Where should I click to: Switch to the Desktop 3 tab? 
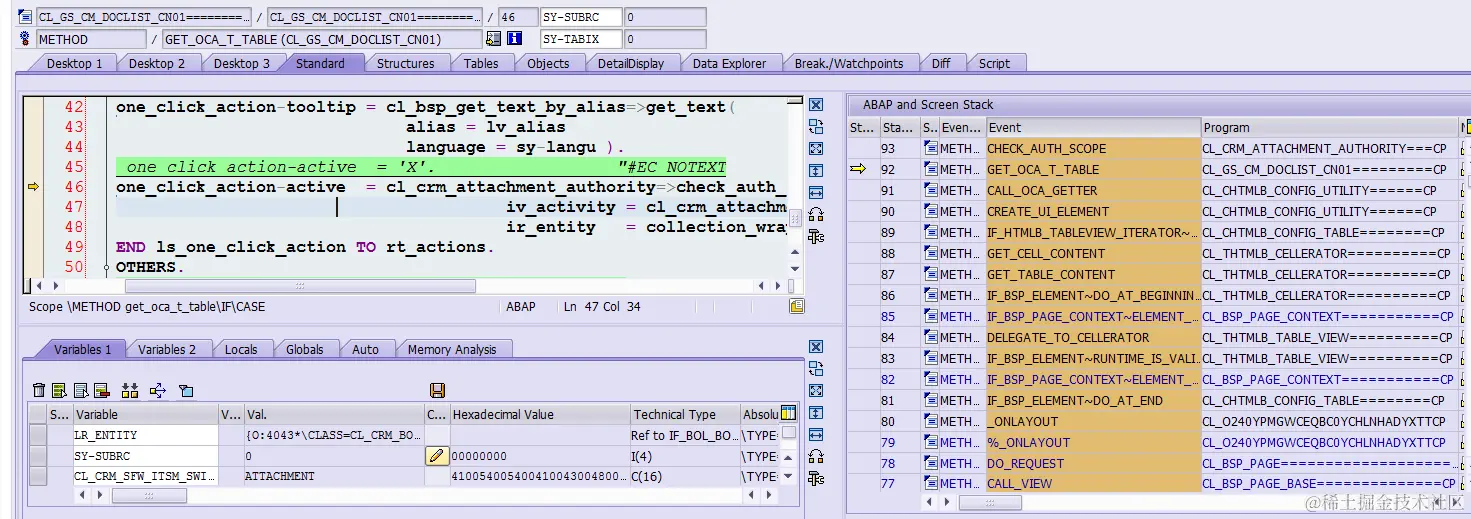pyautogui.click(x=241, y=63)
